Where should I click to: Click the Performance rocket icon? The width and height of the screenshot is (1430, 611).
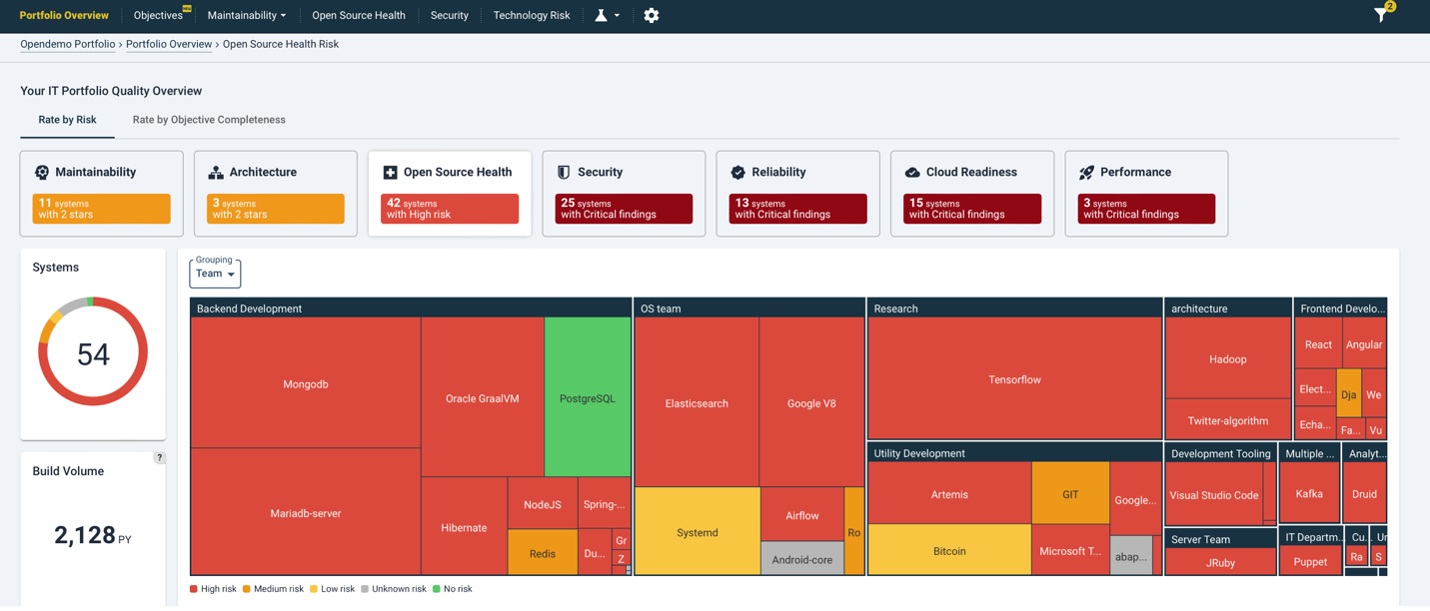pyautogui.click(x=1086, y=172)
